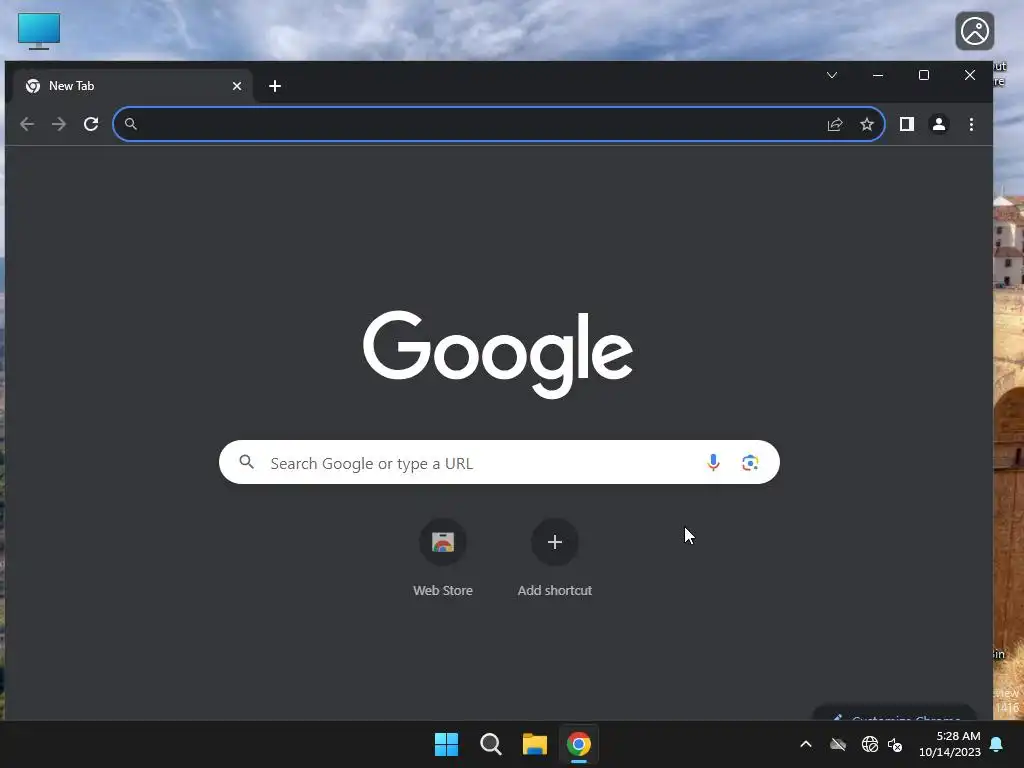Viewport: 1024px width, 768px height.
Task: Click the search icon in address bar
Action: point(131,124)
